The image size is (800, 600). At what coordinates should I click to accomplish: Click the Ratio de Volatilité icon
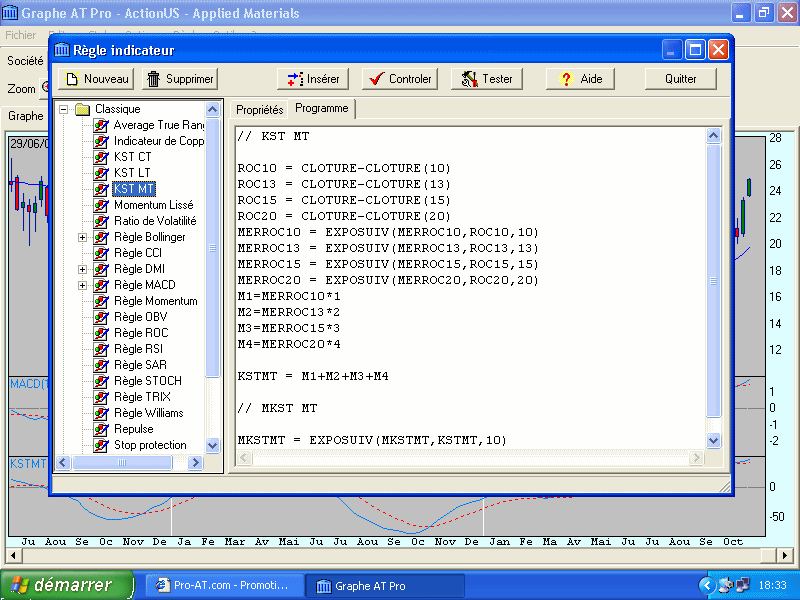click(101, 221)
